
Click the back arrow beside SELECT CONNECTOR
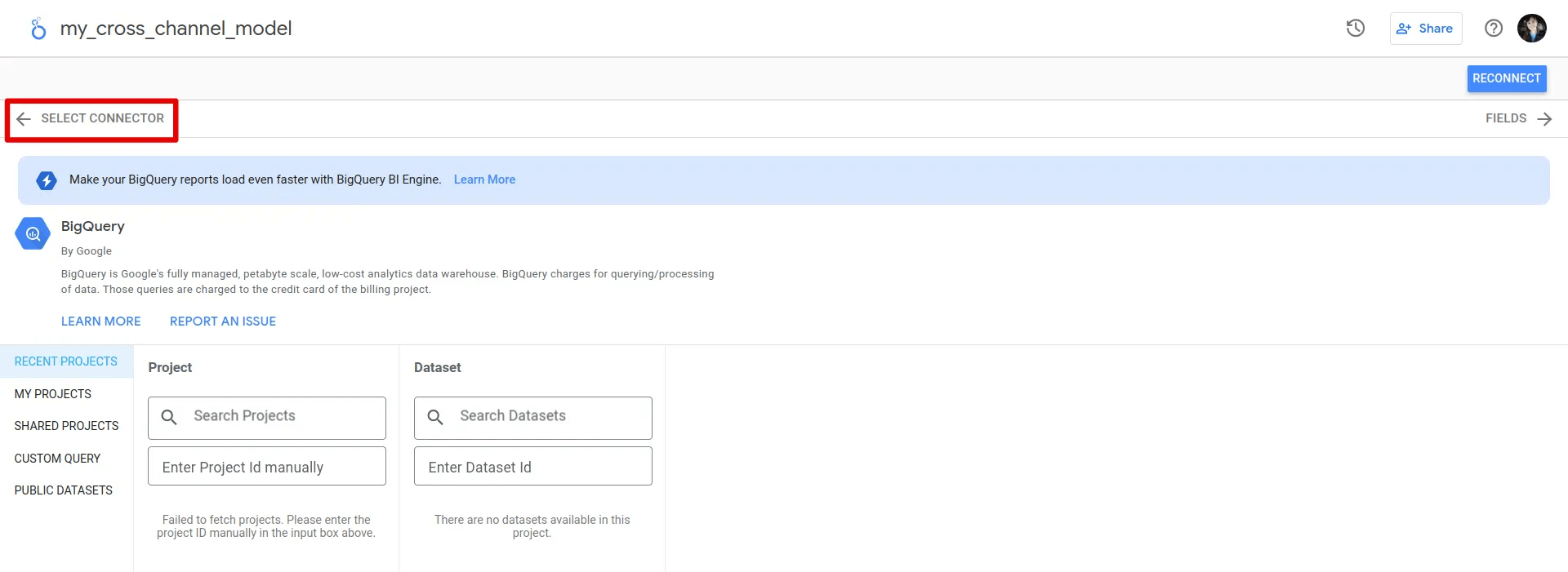(x=24, y=119)
